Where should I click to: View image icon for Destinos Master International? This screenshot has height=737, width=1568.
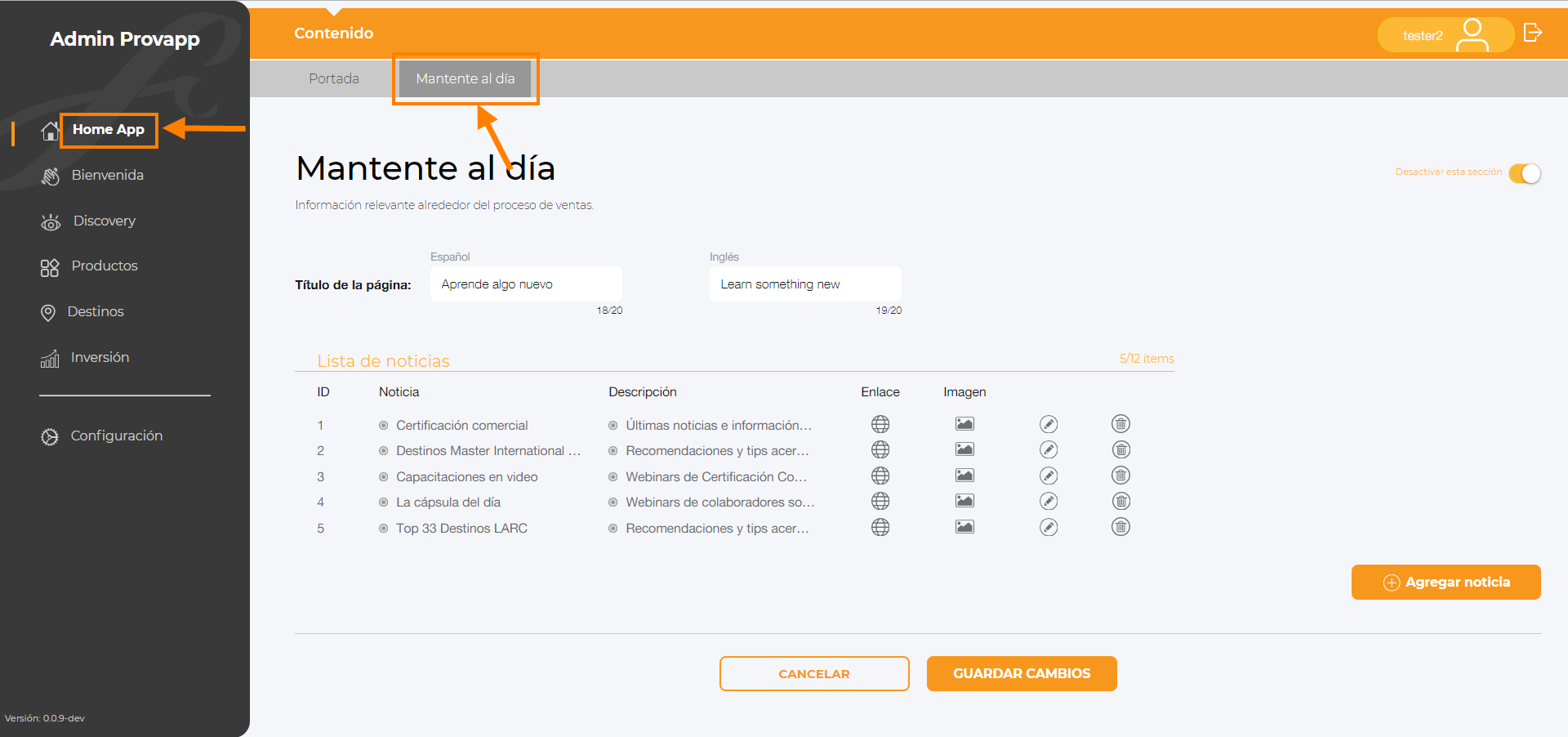(x=964, y=449)
